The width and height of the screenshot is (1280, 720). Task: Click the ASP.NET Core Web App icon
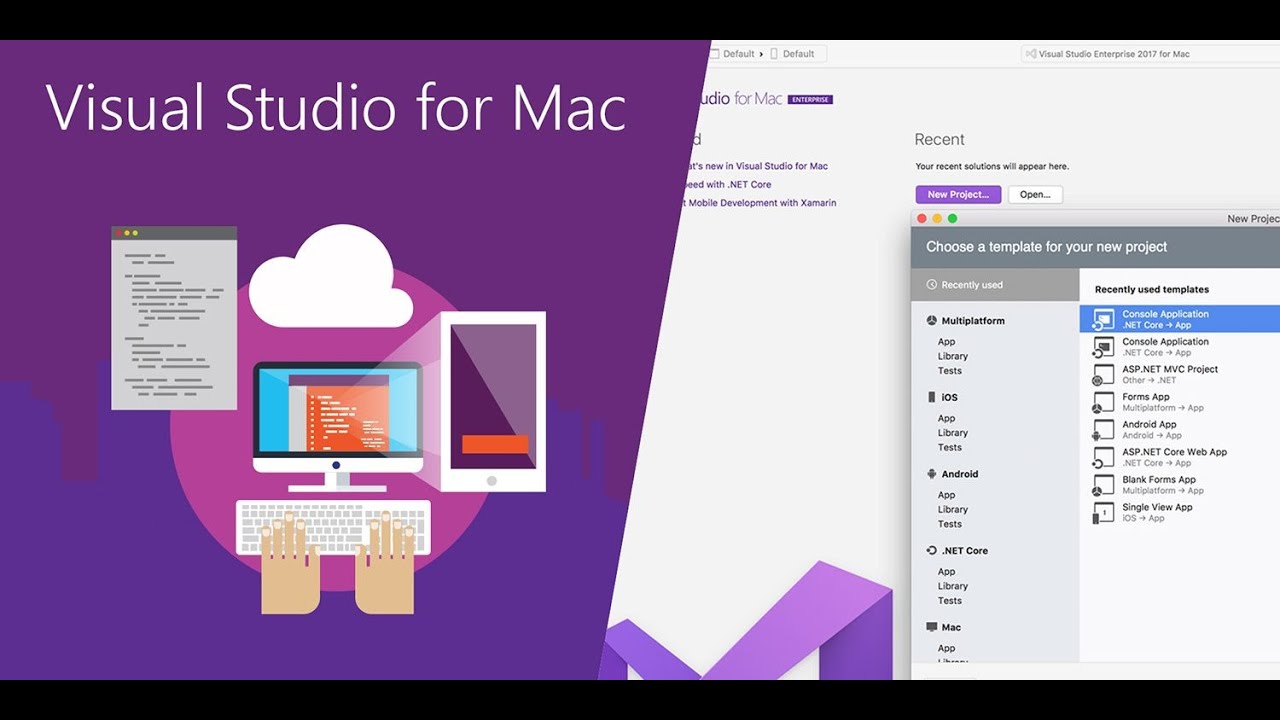click(1102, 458)
